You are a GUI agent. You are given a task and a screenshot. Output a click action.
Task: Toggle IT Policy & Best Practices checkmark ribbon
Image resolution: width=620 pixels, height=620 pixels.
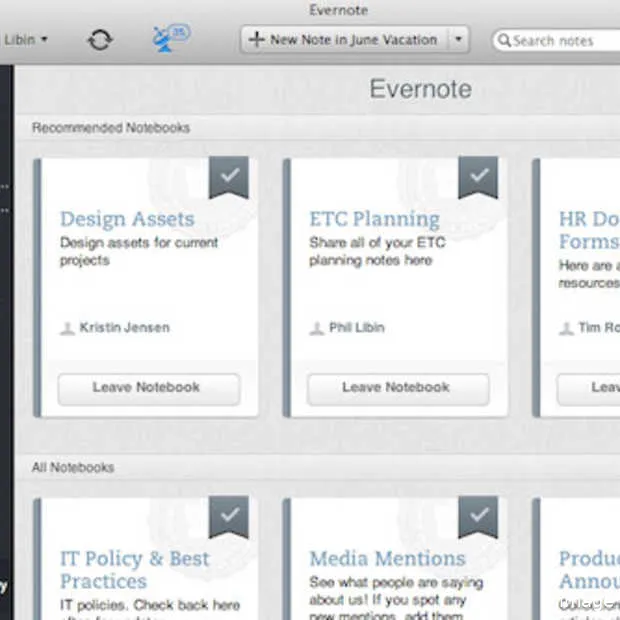229,517
